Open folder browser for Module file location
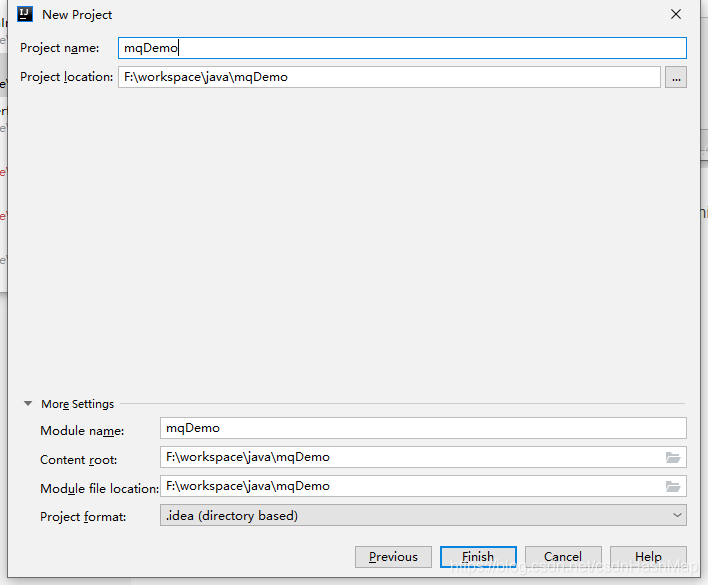This screenshot has height=585, width=708. pos(673,486)
